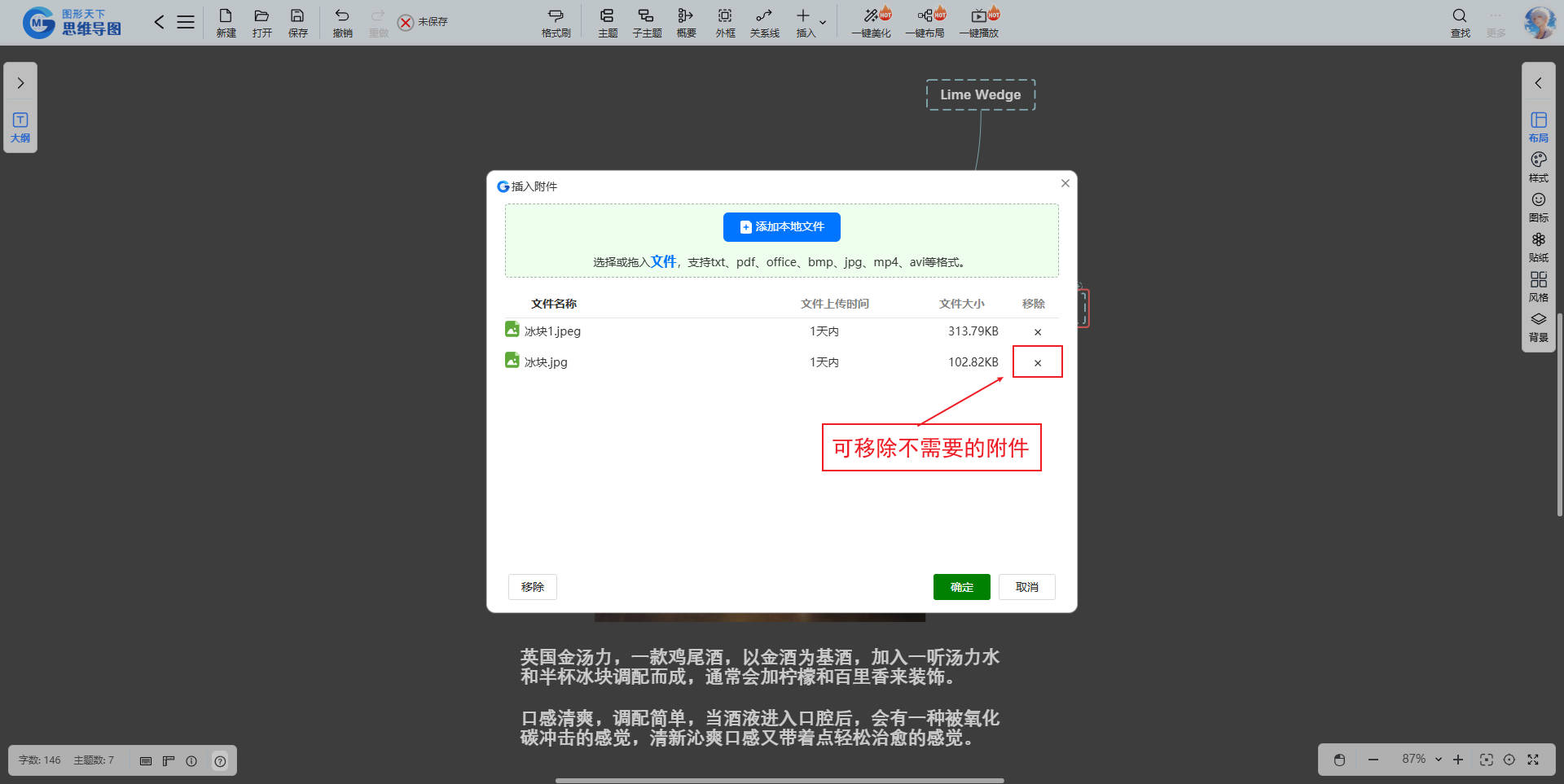Select the 外框 boundary tool

coord(725,22)
